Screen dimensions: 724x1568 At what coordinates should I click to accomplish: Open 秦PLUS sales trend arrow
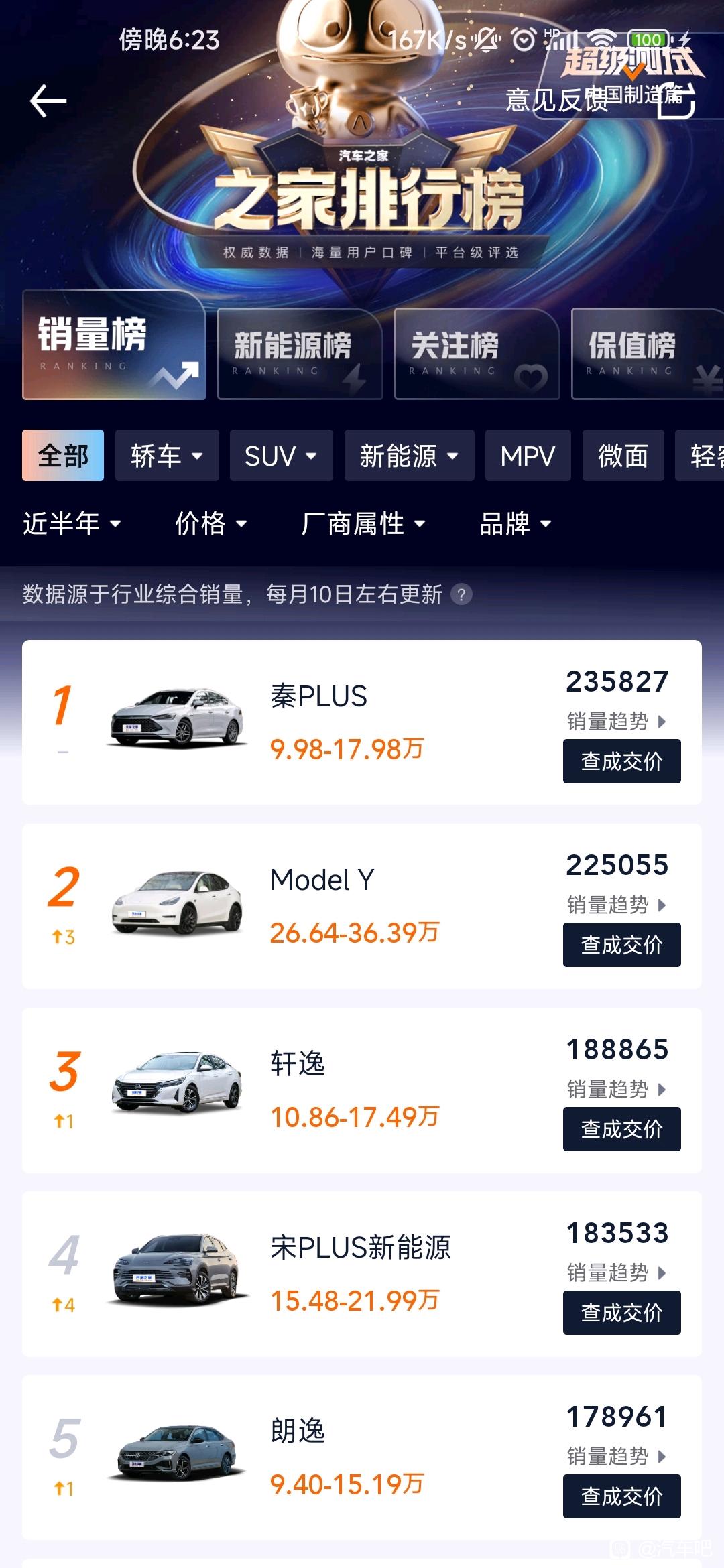coord(662,722)
